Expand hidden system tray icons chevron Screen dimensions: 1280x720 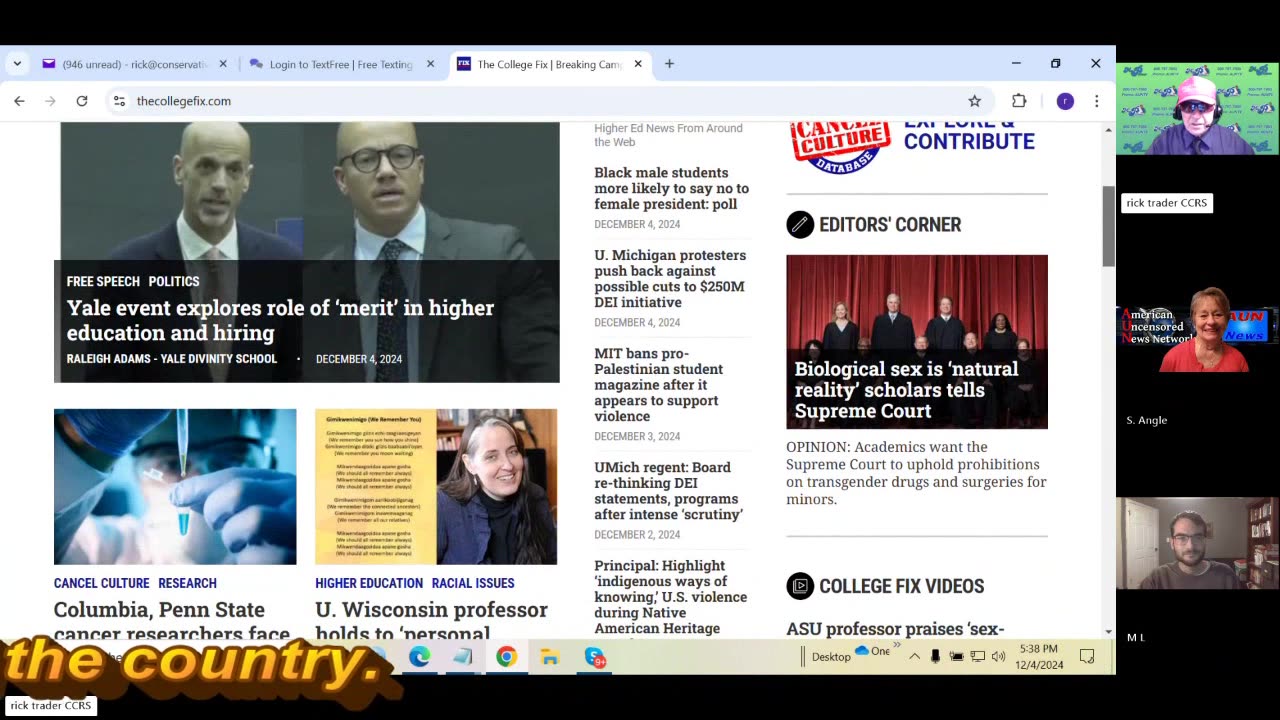pos(914,657)
